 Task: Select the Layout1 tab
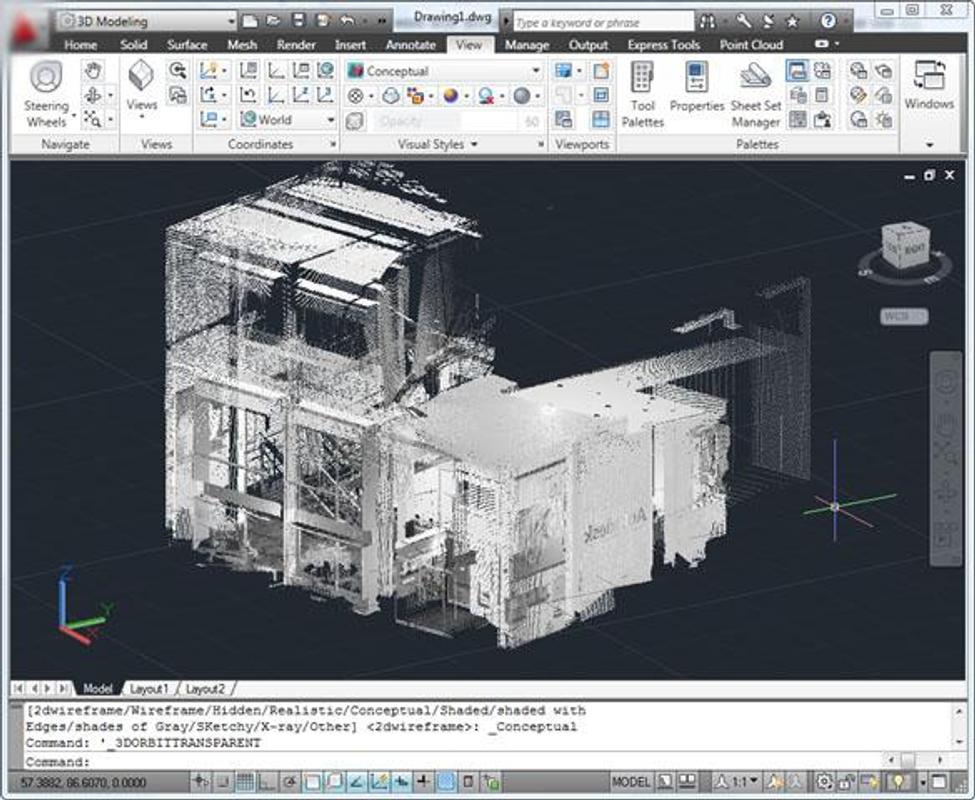click(x=149, y=689)
